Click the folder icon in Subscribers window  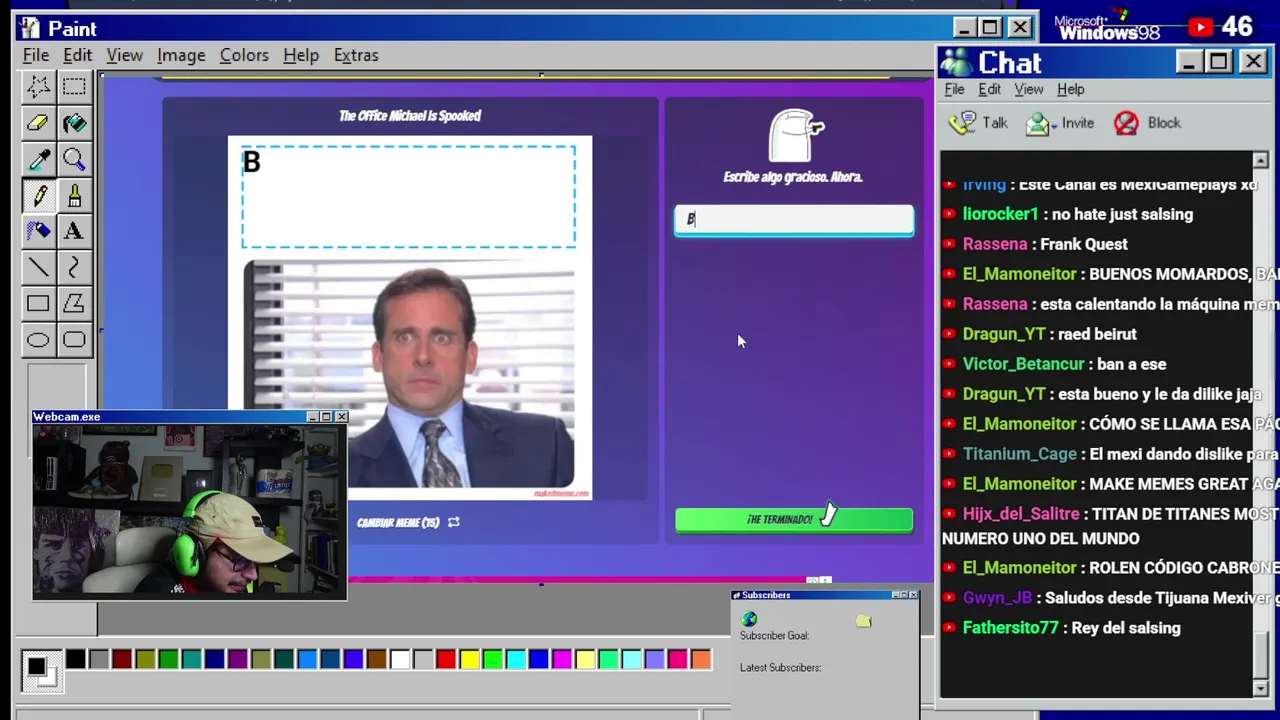[x=863, y=621]
